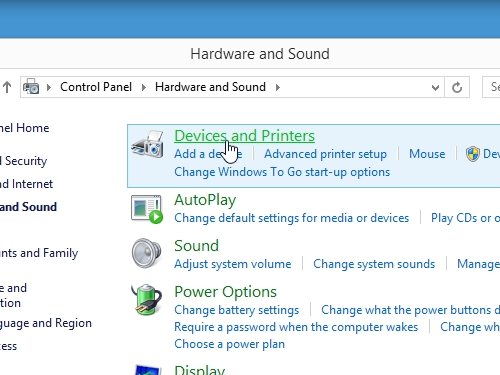The width and height of the screenshot is (500, 375).
Task: Open Add a device link
Action: coord(208,154)
